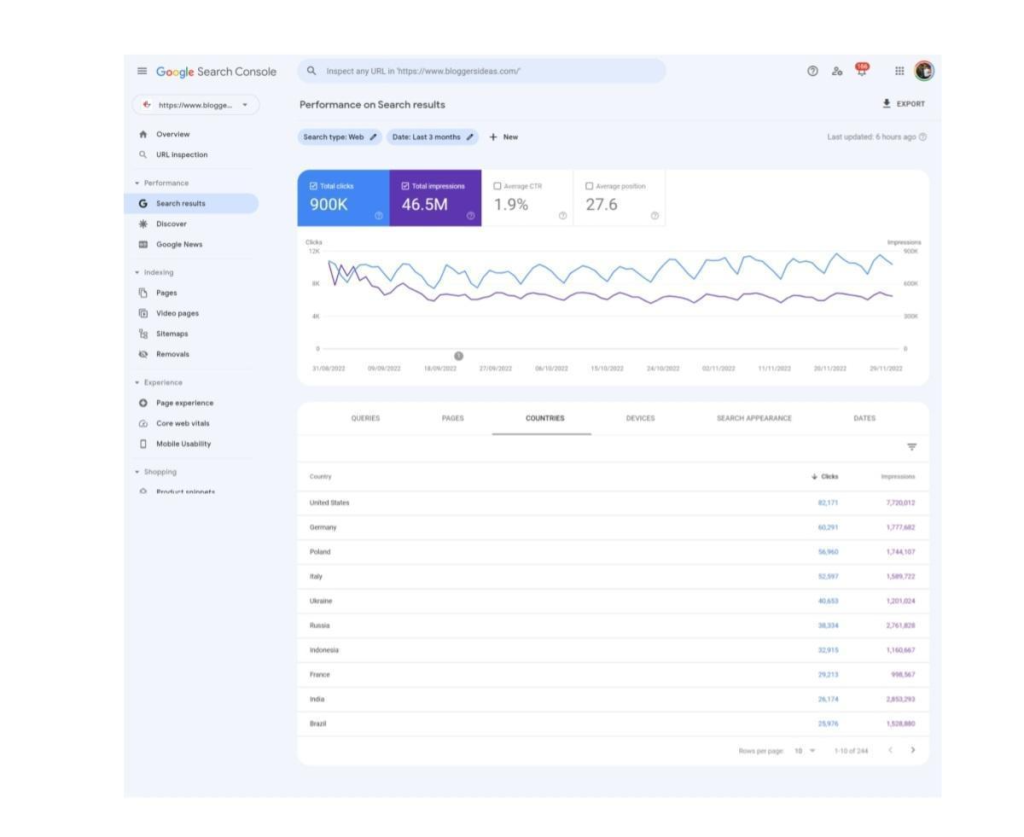
Task: Click the Sitemaps icon
Action: coord(143,334)
